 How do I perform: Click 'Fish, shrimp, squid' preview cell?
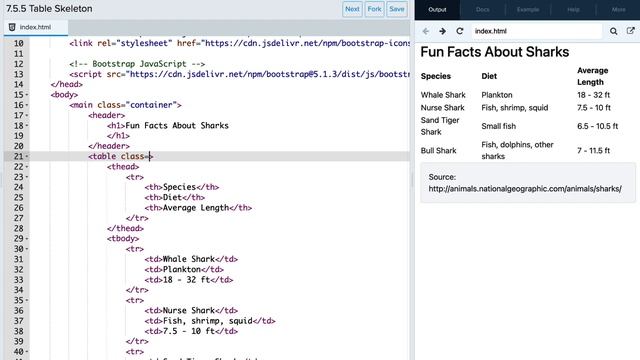pos(515,108)
